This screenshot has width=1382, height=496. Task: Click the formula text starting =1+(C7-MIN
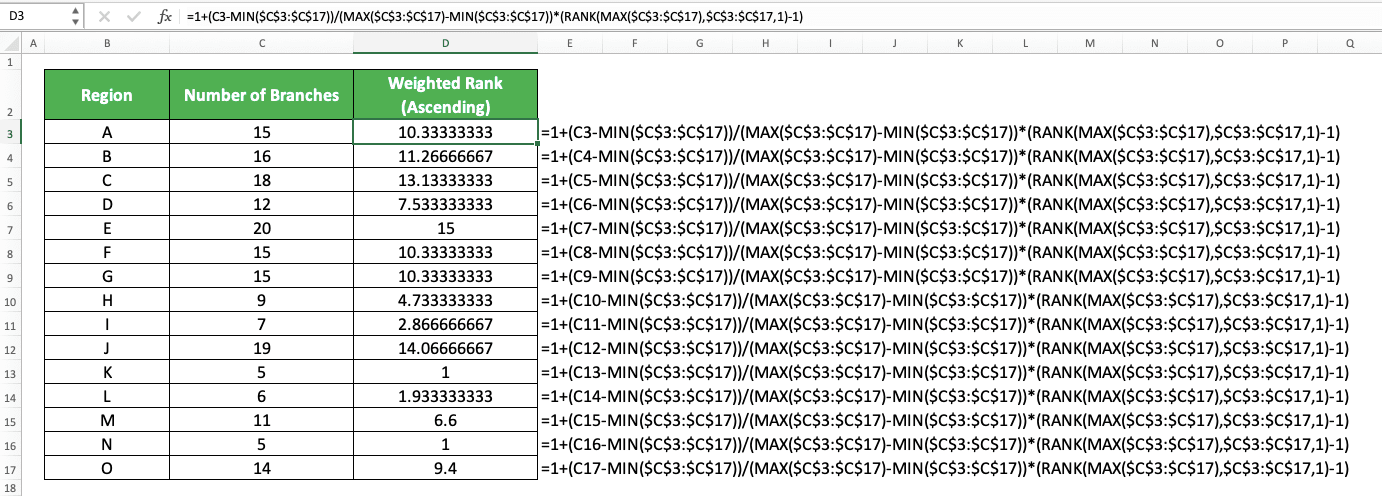tap(940, 229)
